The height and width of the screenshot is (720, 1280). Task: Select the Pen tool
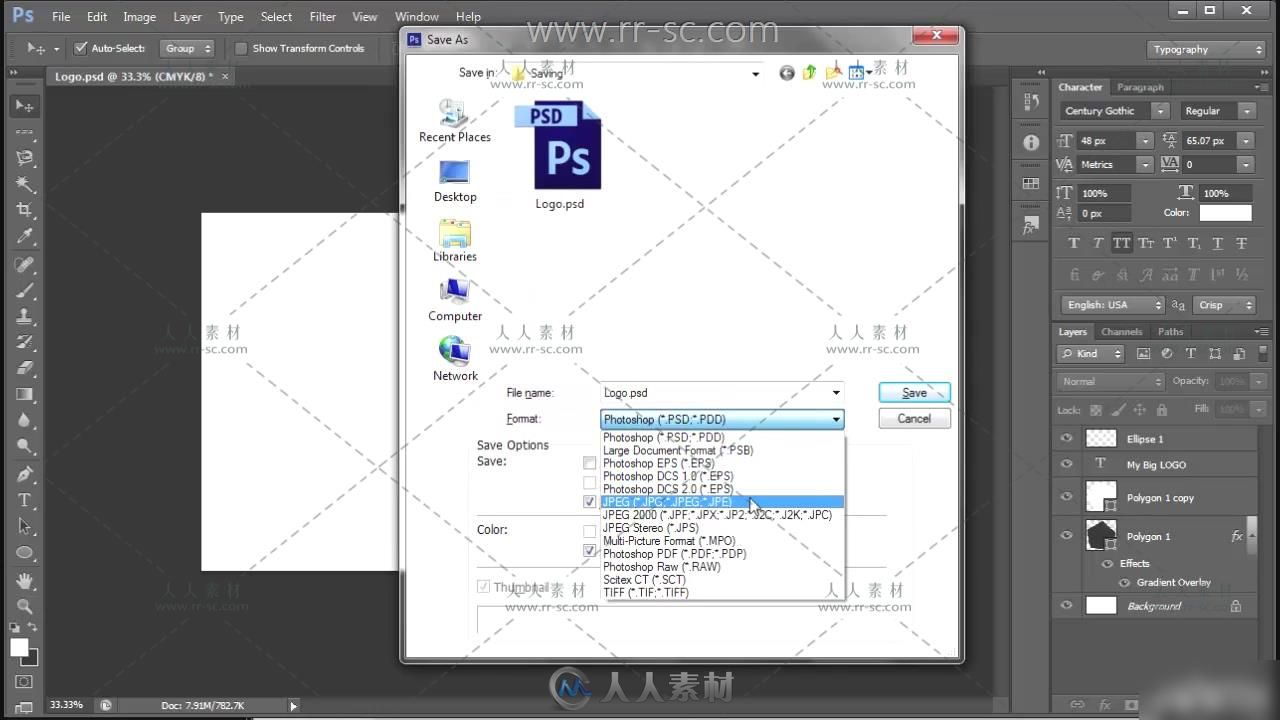[x=24, y=474]
